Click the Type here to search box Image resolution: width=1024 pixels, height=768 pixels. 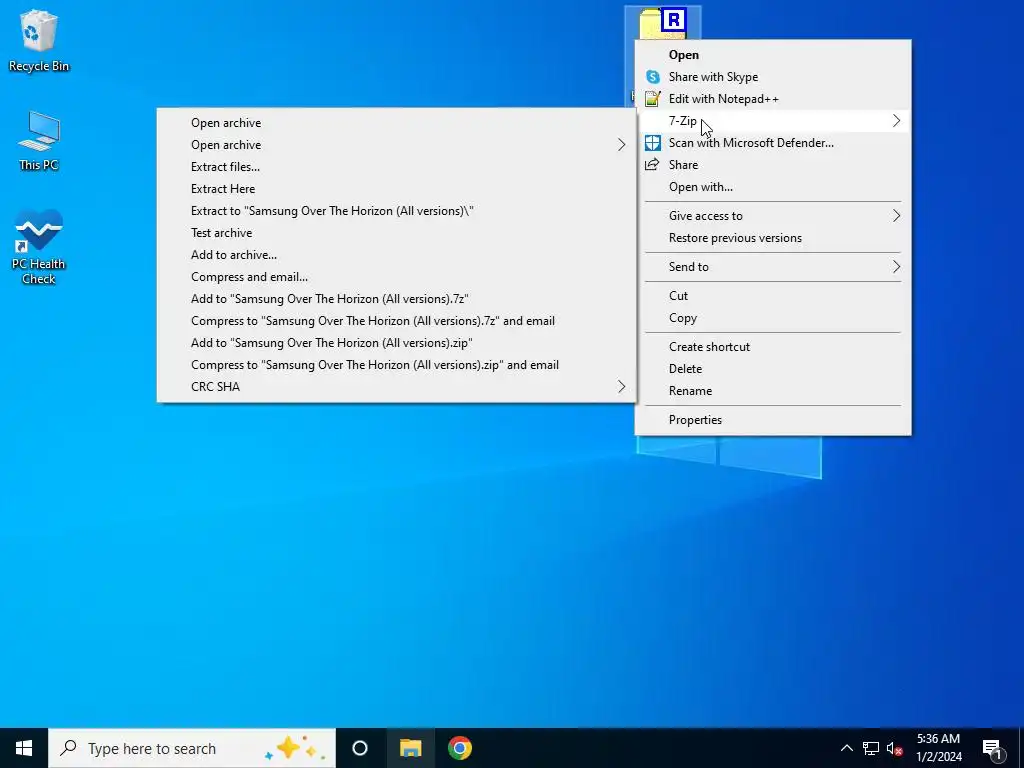(x=192, y=748)
